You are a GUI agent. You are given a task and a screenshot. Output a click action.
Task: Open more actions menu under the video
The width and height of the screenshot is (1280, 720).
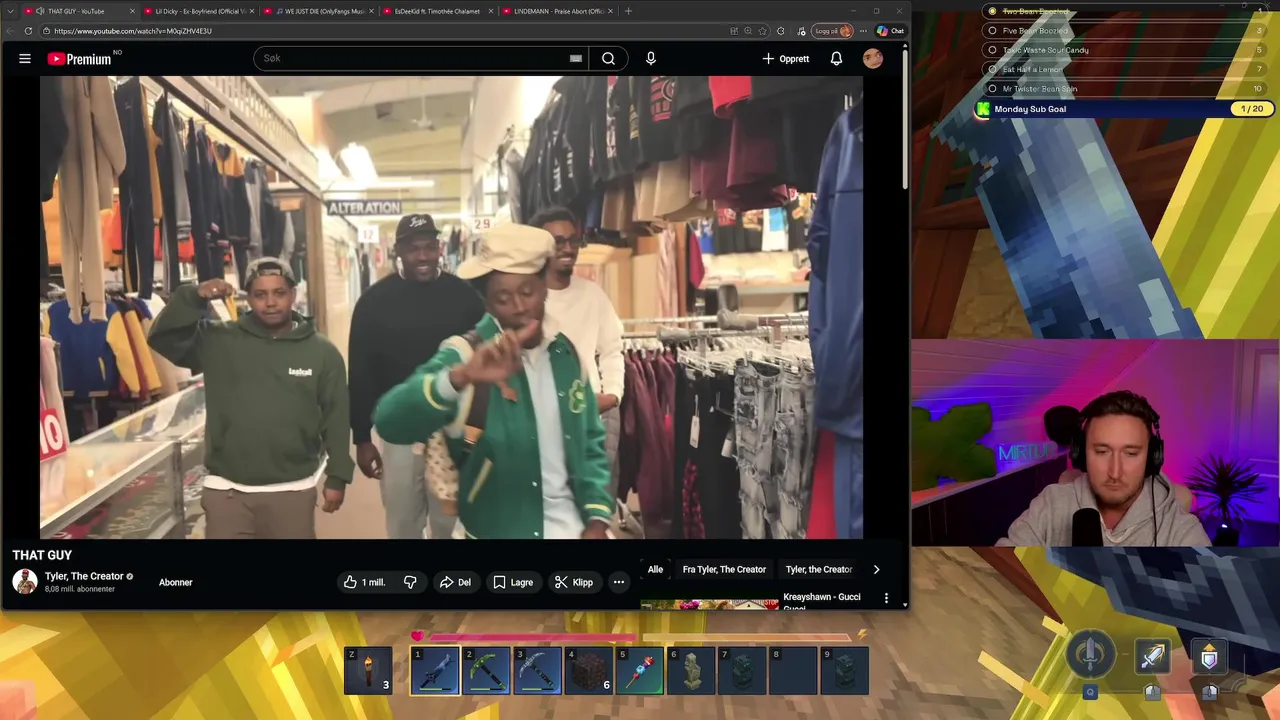click(x=619, y=582)
